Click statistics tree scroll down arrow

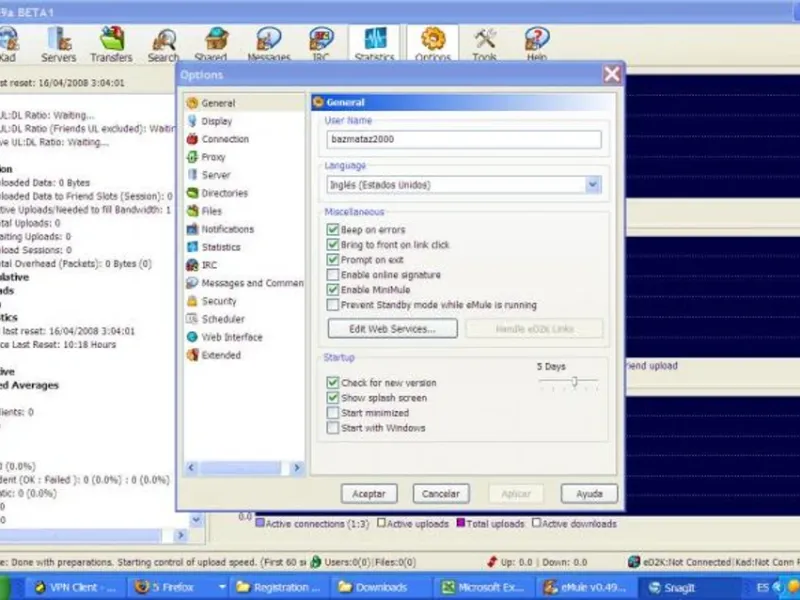(x=196, y=520)
